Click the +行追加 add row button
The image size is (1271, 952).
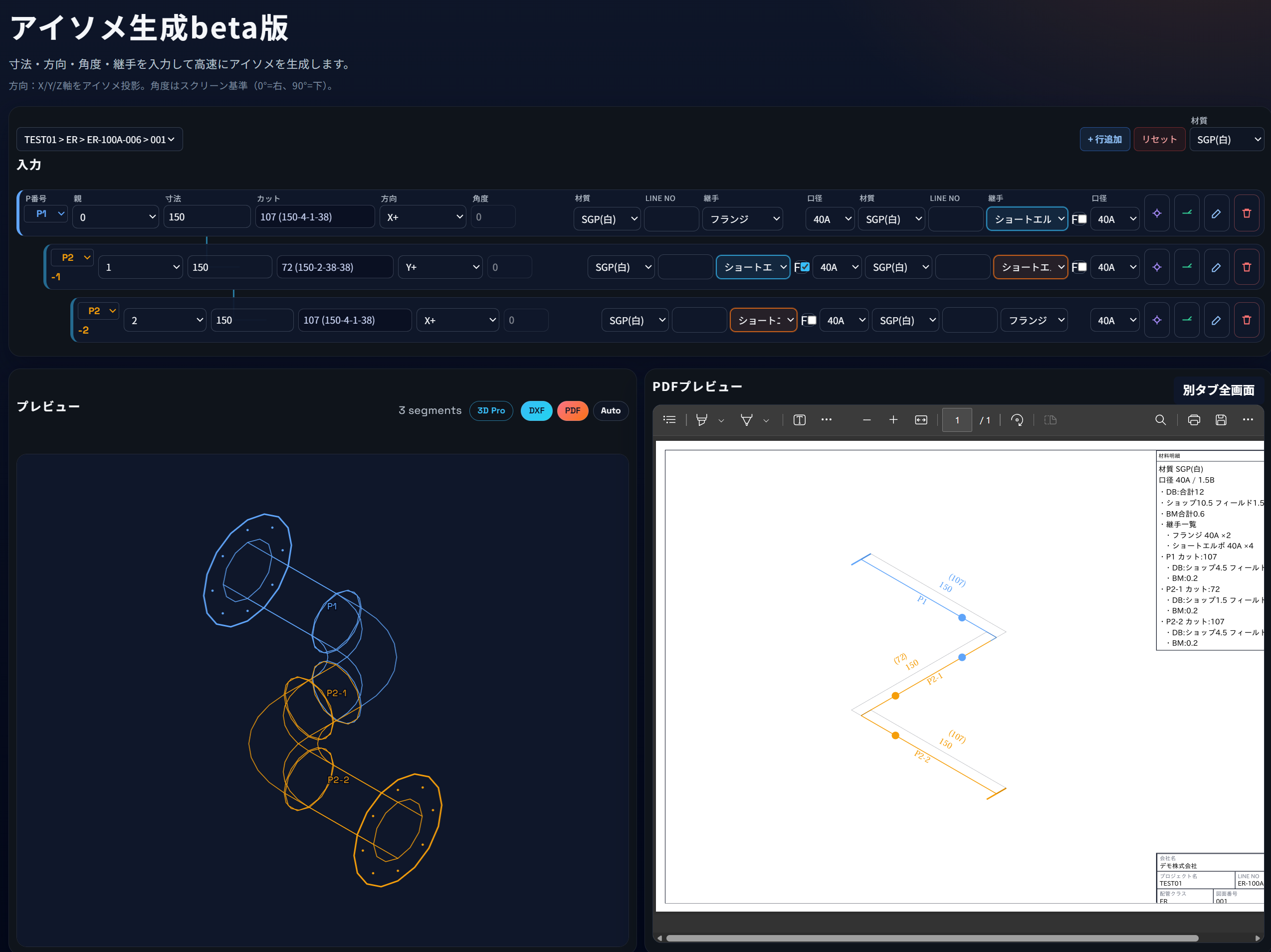[x=1104, y=140]
